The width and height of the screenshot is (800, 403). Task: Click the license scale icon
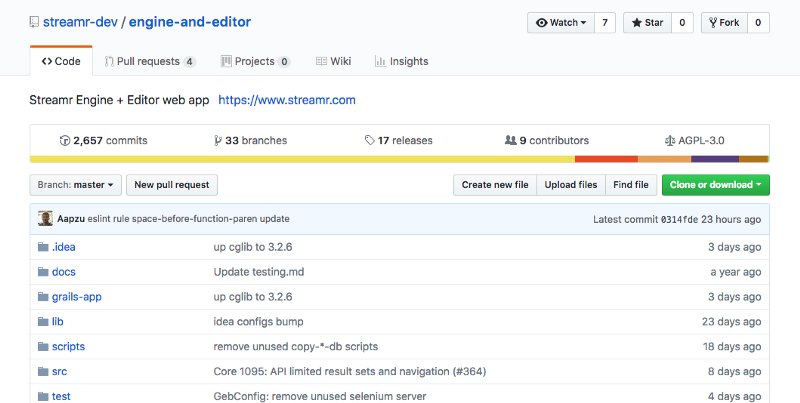coord(670,140)
